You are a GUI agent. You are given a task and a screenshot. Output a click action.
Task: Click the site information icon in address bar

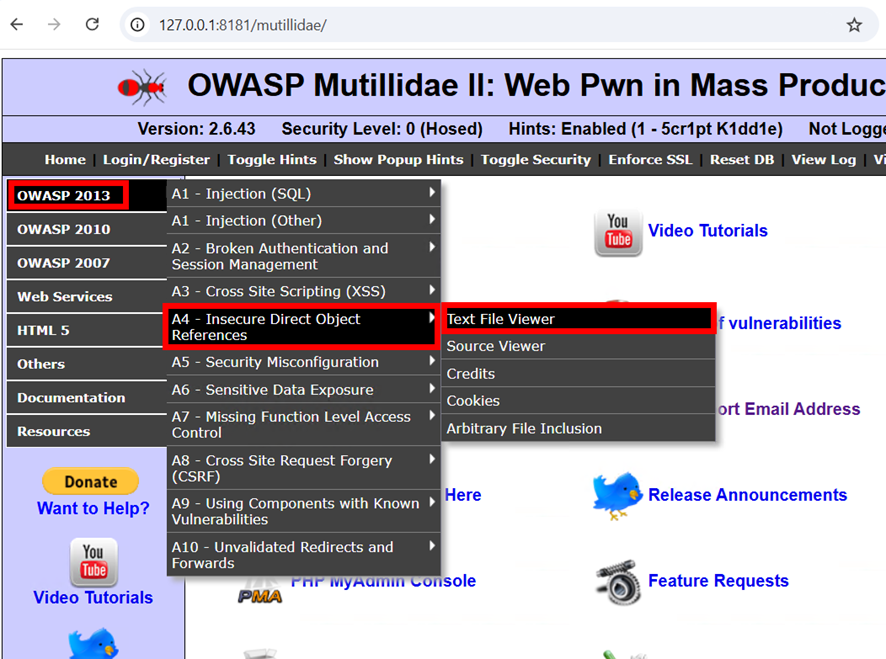click(137, 25)
